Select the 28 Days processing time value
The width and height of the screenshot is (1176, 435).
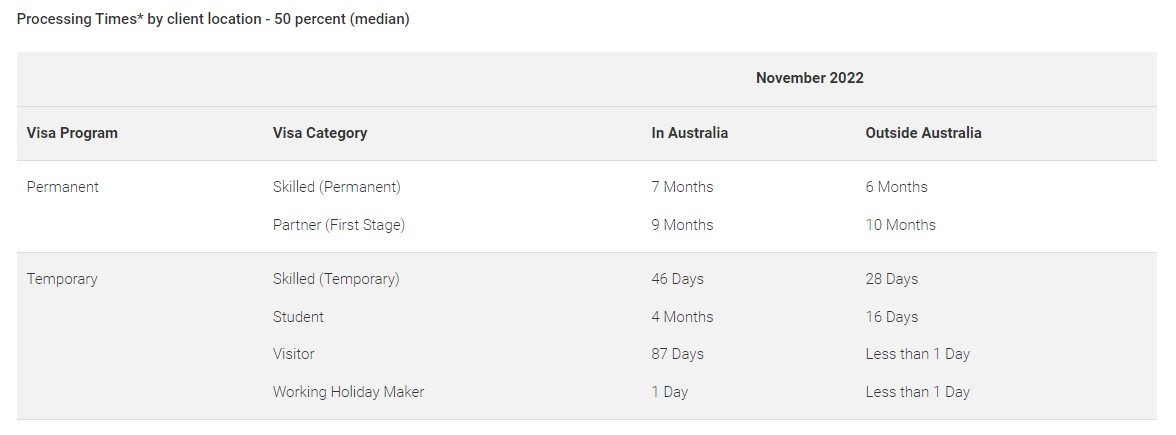891,279
